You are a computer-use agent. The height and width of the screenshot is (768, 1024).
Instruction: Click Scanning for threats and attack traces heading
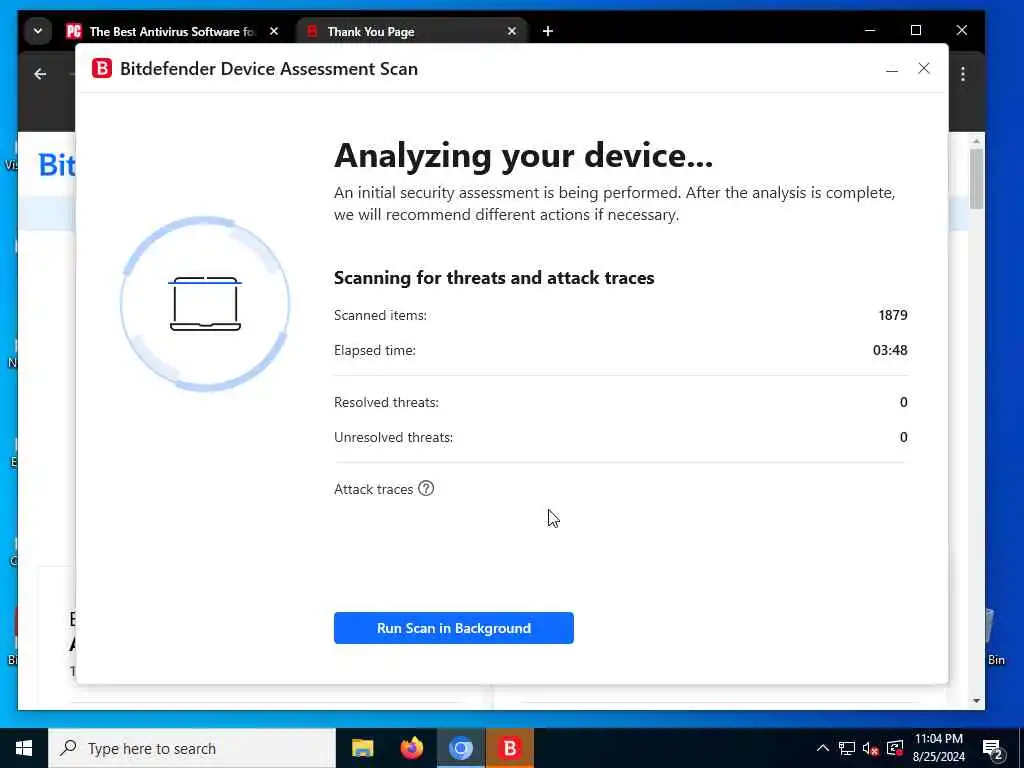point(494,278)
